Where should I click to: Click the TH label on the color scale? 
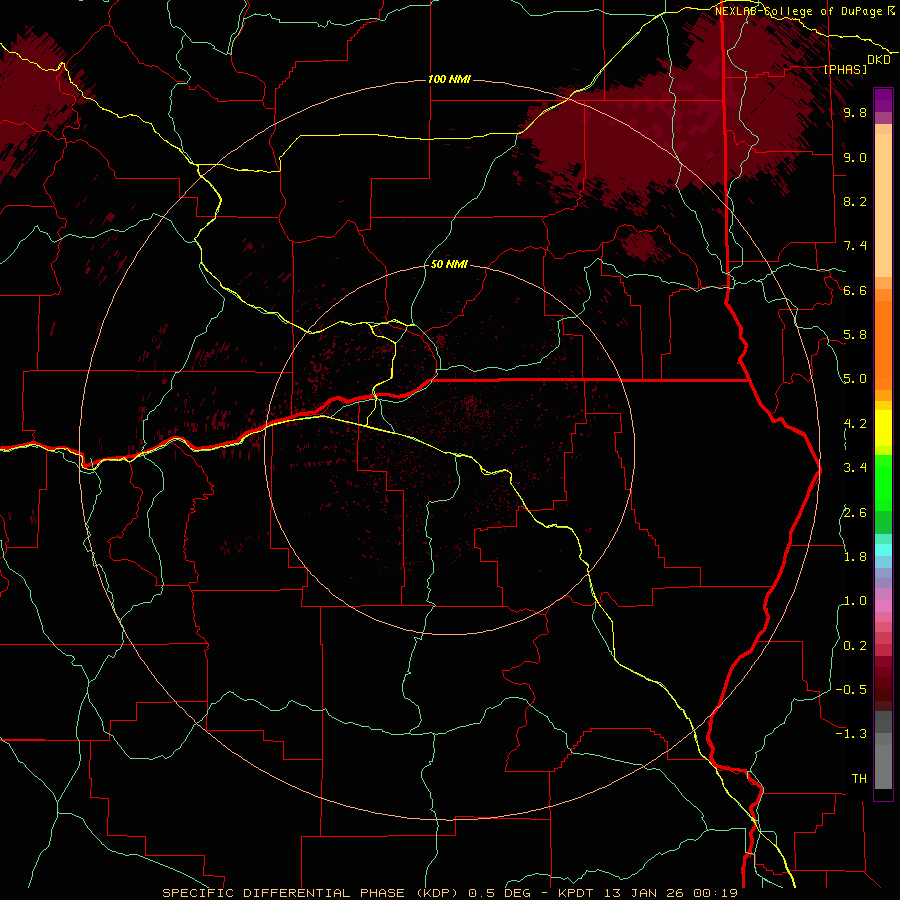point(859,779)
